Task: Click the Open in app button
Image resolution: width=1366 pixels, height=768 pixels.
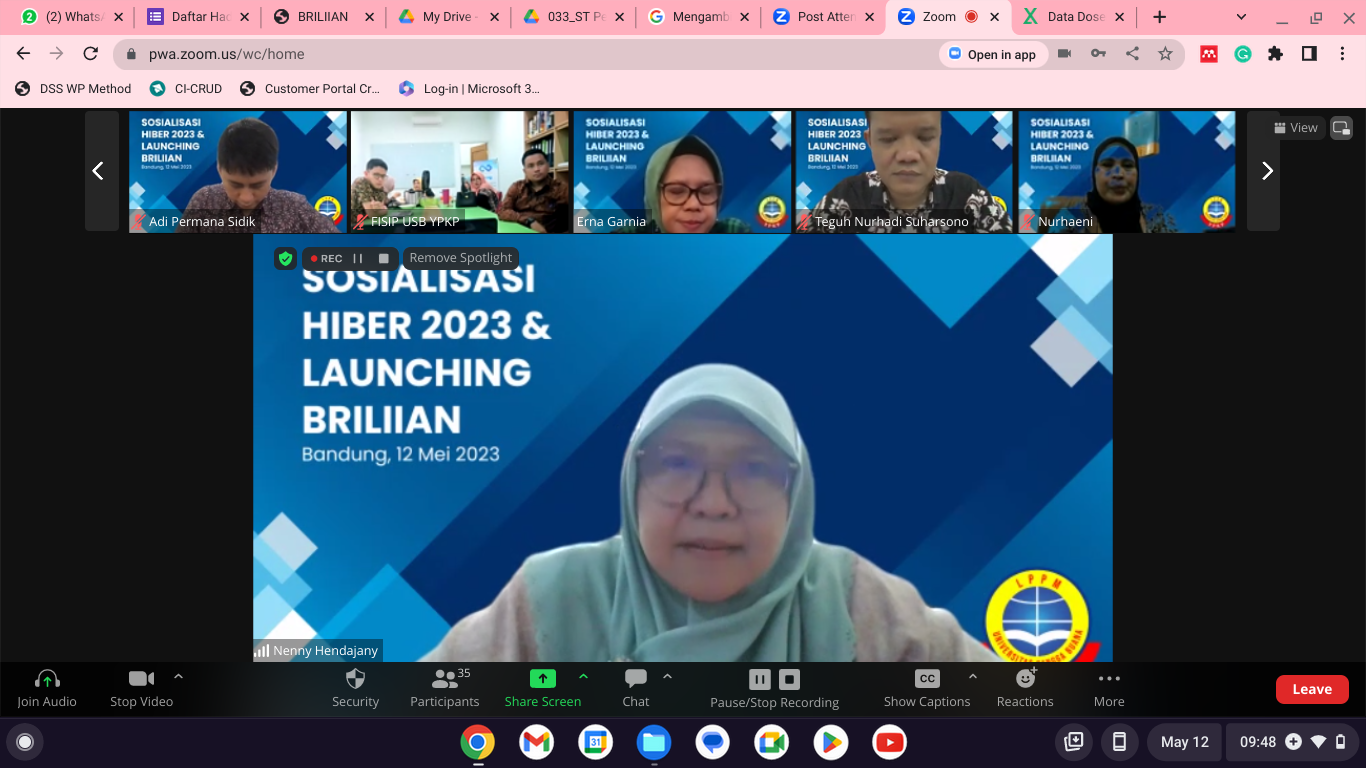Action: click(x=993, y=54)
